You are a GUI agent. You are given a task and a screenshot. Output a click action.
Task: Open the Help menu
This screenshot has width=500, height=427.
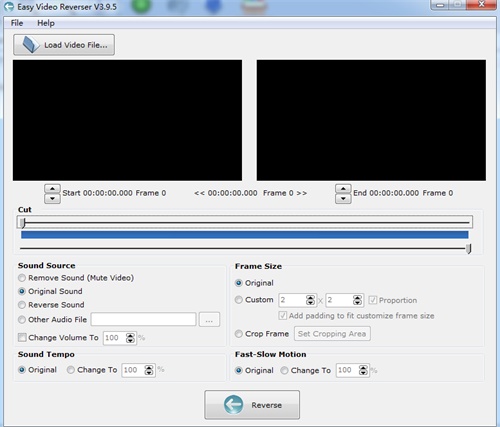tap(46, 23)
